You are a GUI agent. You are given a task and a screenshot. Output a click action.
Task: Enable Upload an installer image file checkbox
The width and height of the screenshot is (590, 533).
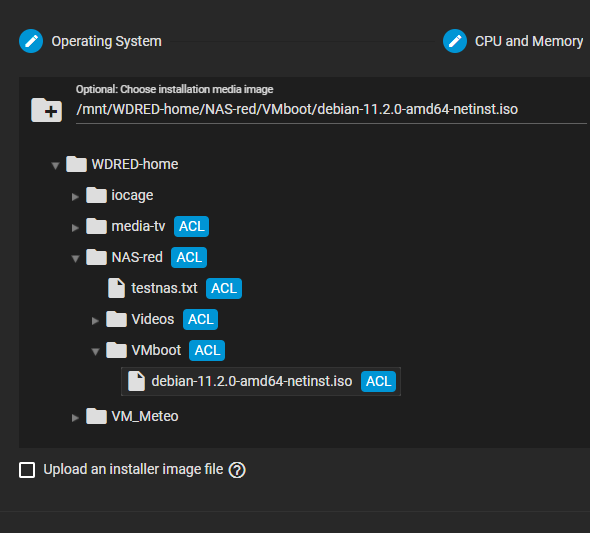click(27, 470)
